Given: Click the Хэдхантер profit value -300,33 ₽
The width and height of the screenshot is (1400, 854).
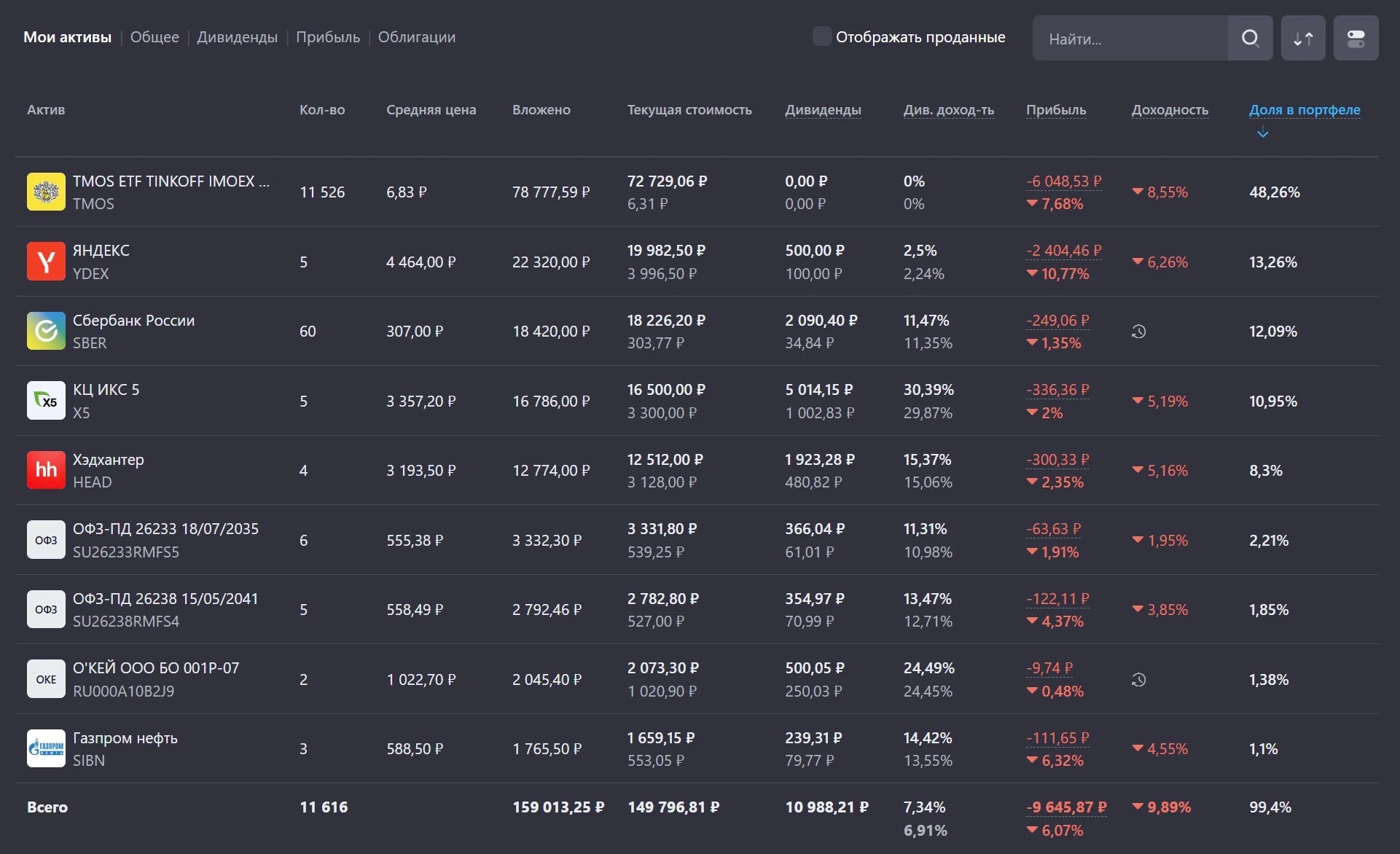Looking at the screenshot, I should tap(1057, 460).
